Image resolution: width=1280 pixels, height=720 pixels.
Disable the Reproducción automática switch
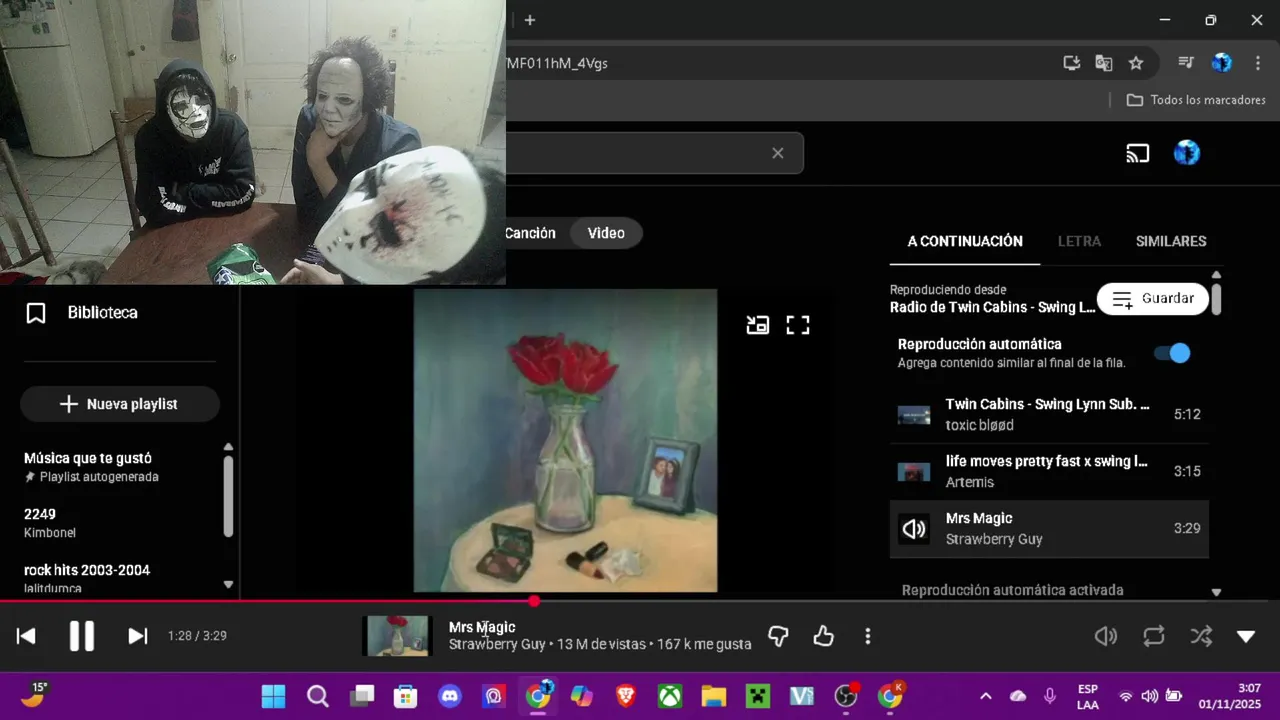click(1172, 353)
